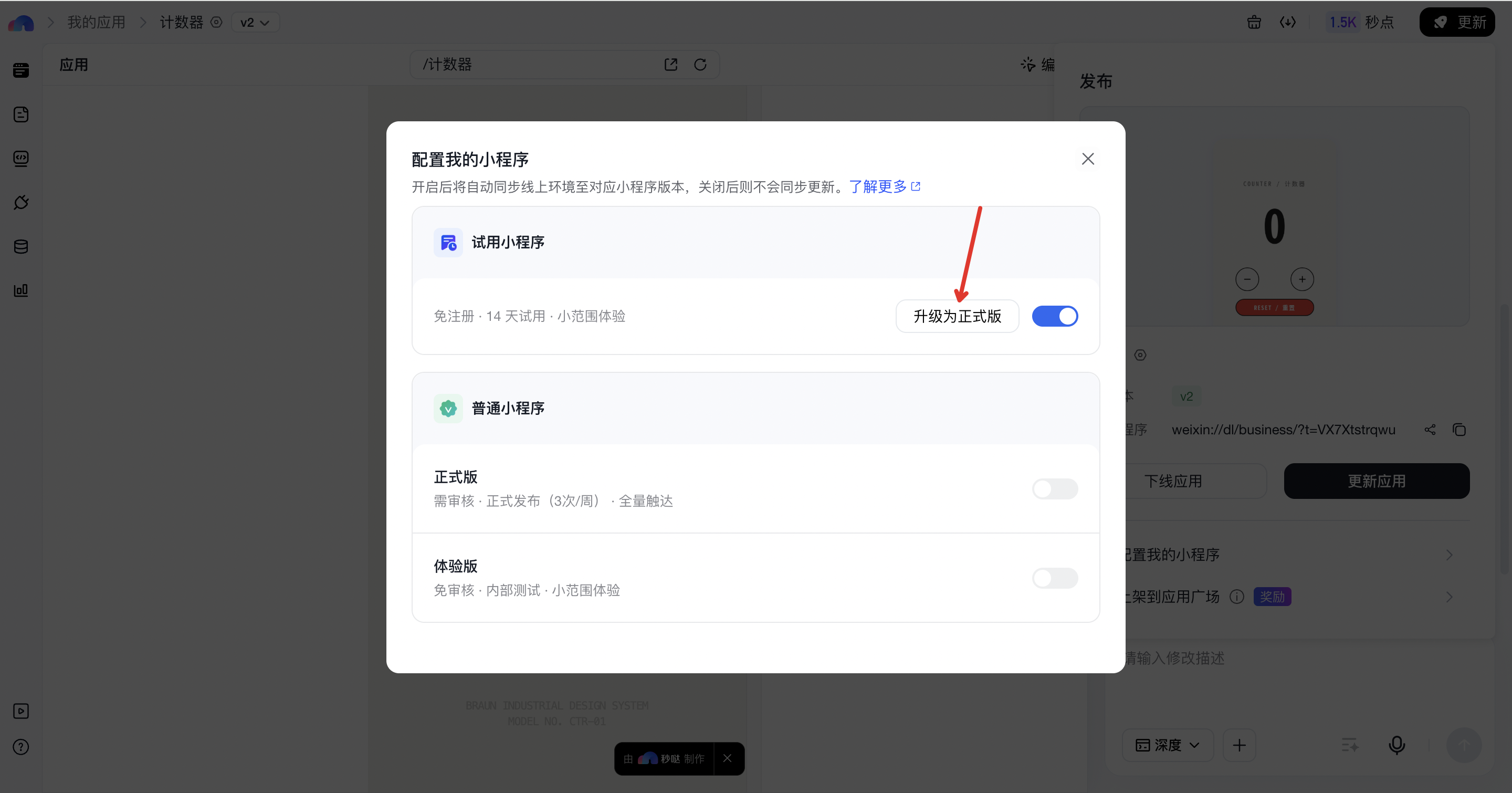Image resolution: width=1512 pixels, height=793 pixels.
Task: Open the analytics chart icon in sidebar
Action: [x=21, y=290]
